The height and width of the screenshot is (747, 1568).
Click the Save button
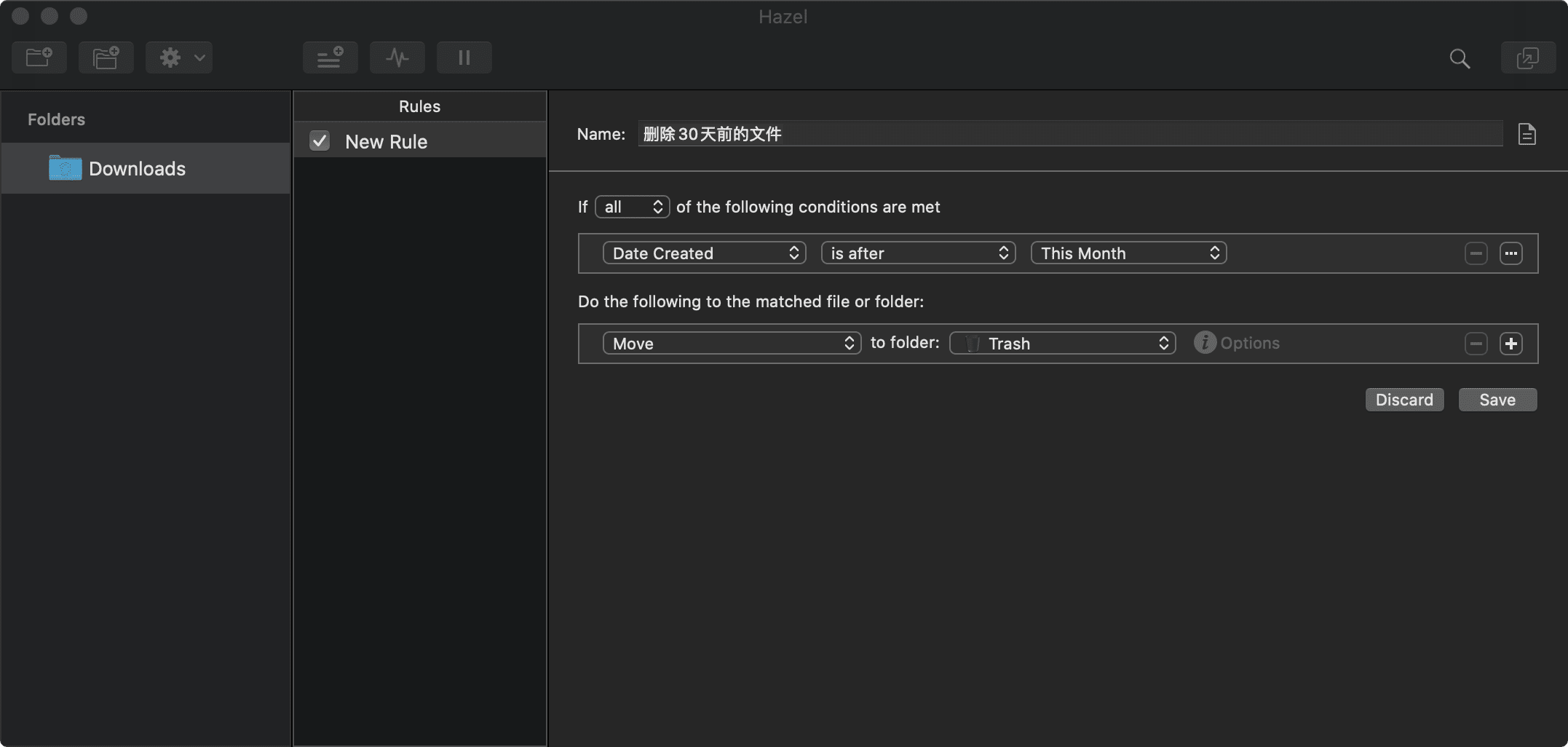1497,399
